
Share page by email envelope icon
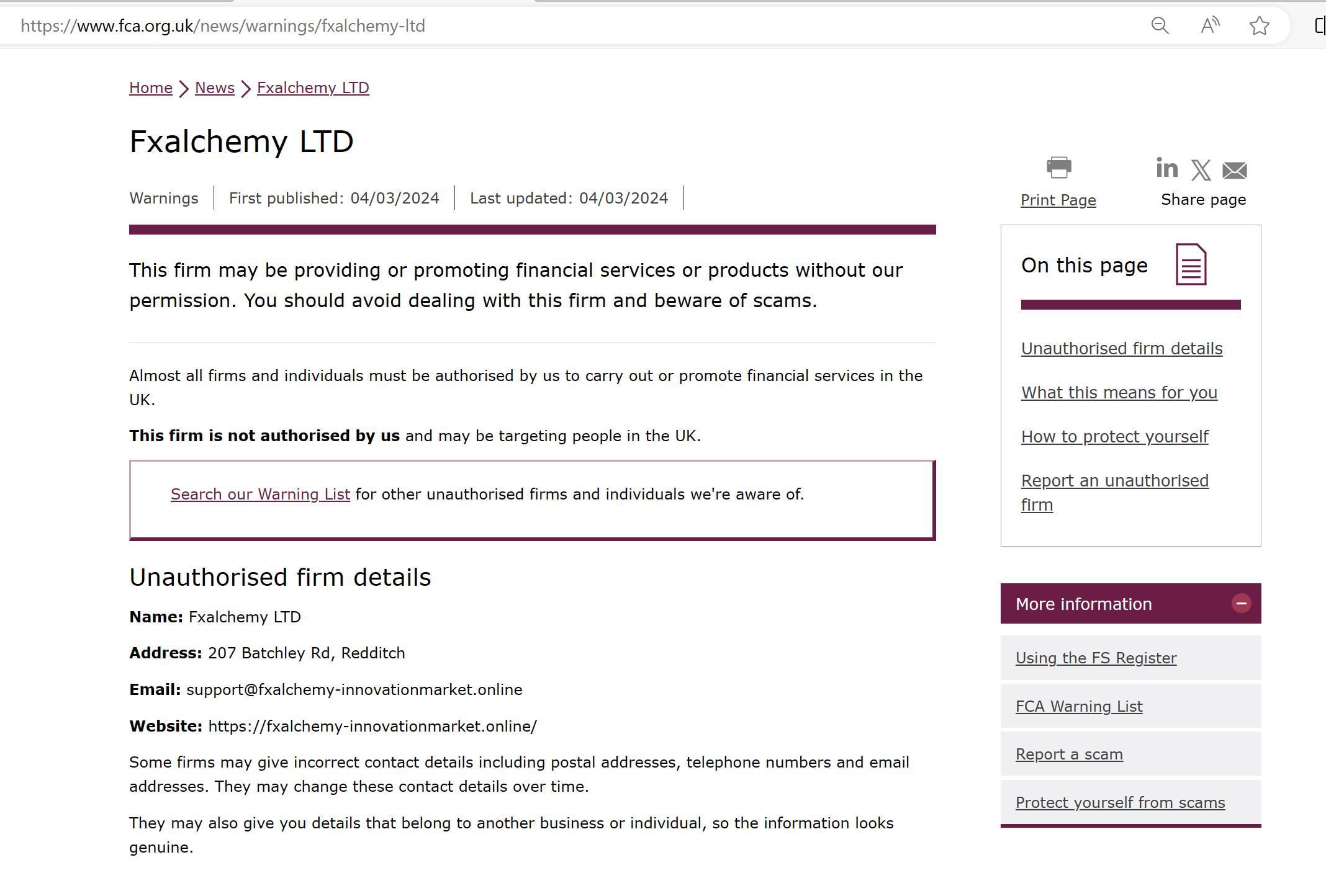point(1234,170)
